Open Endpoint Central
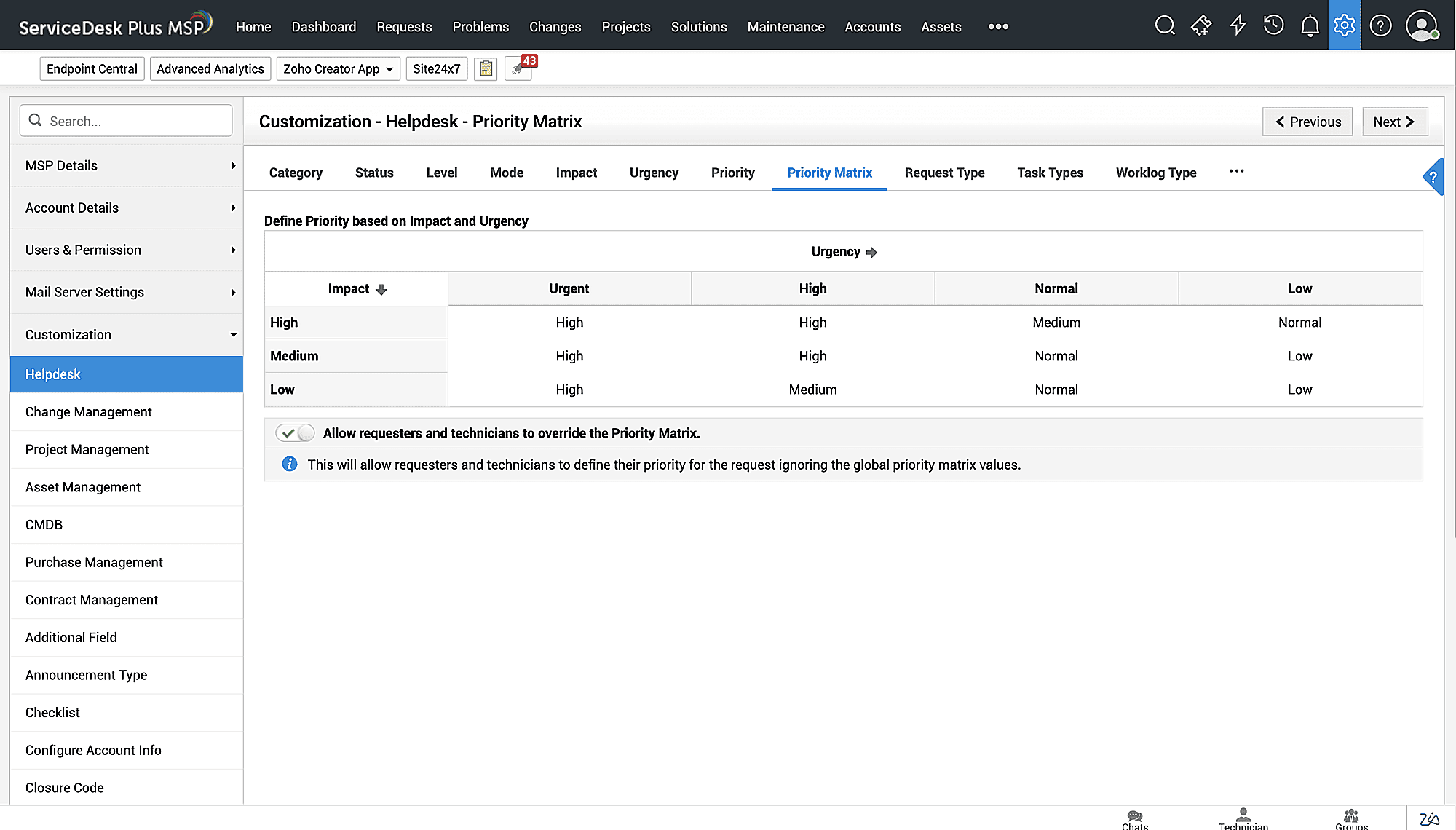 [x=92, y=68]
